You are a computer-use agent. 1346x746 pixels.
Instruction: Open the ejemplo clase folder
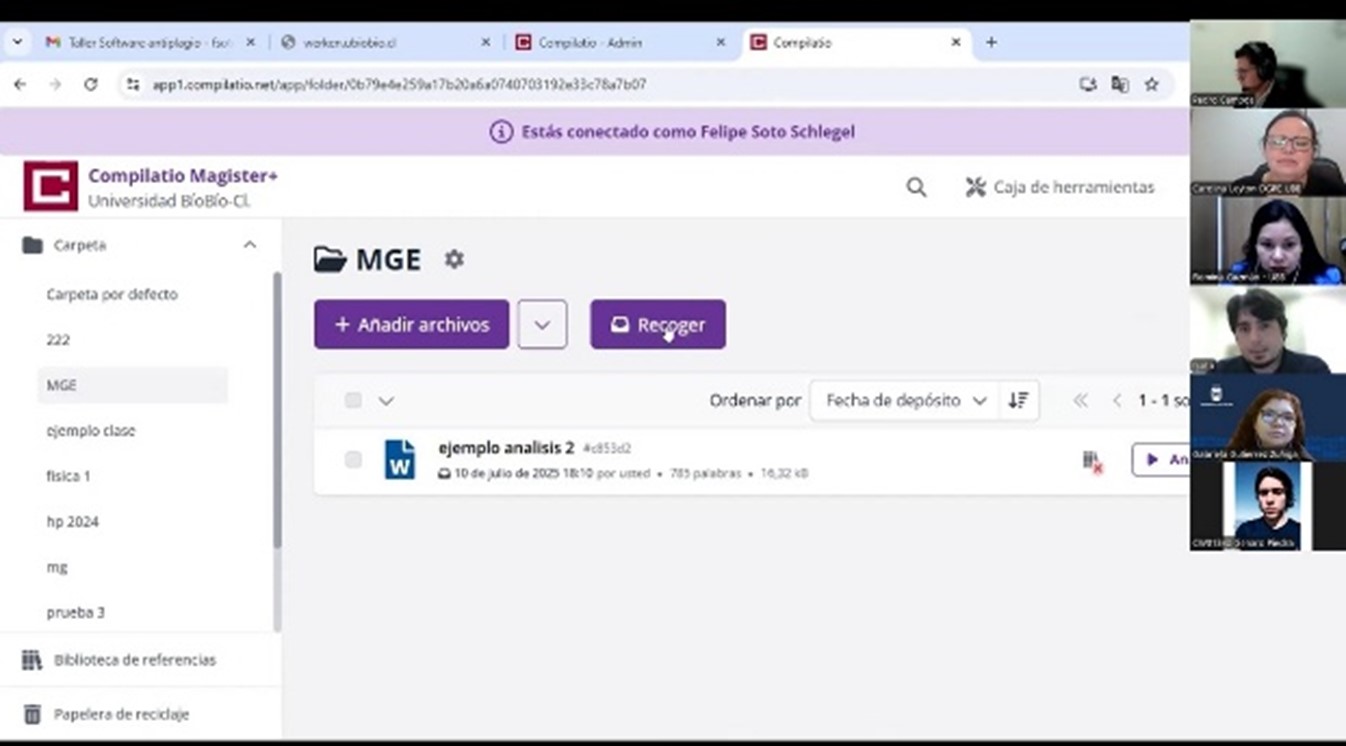(91, 431)
